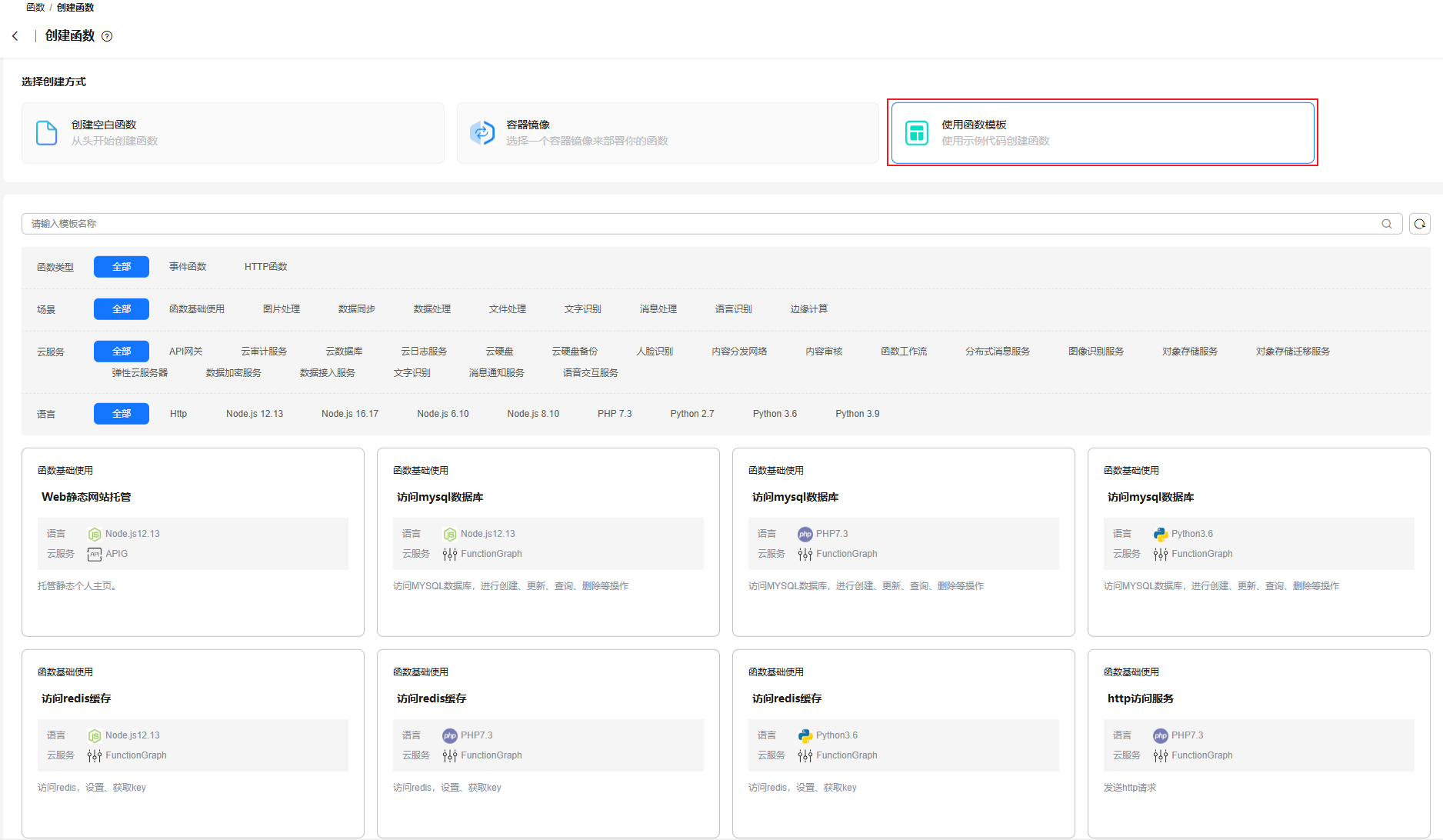Choose 容器镜像 creation method

click(667, 133)
